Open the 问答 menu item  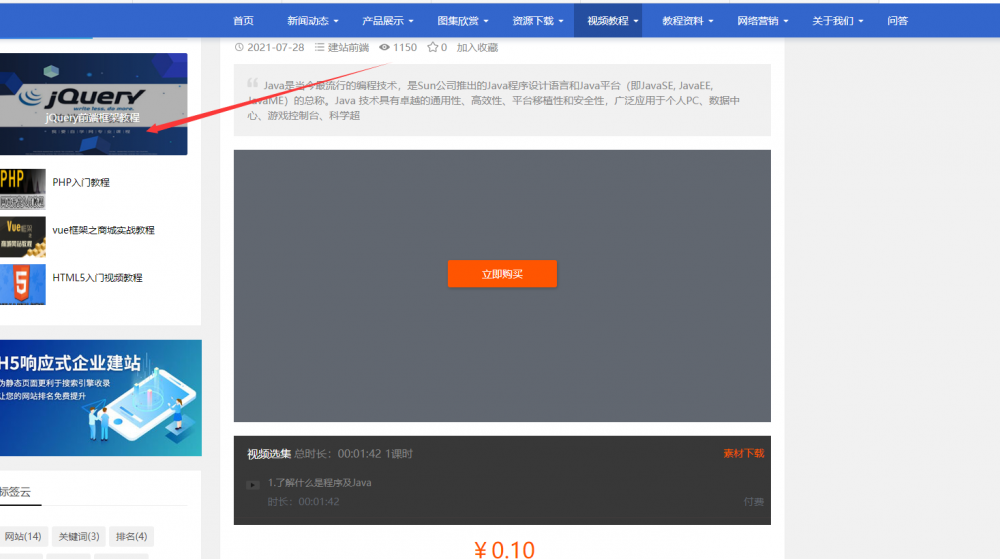click(897, 21)
